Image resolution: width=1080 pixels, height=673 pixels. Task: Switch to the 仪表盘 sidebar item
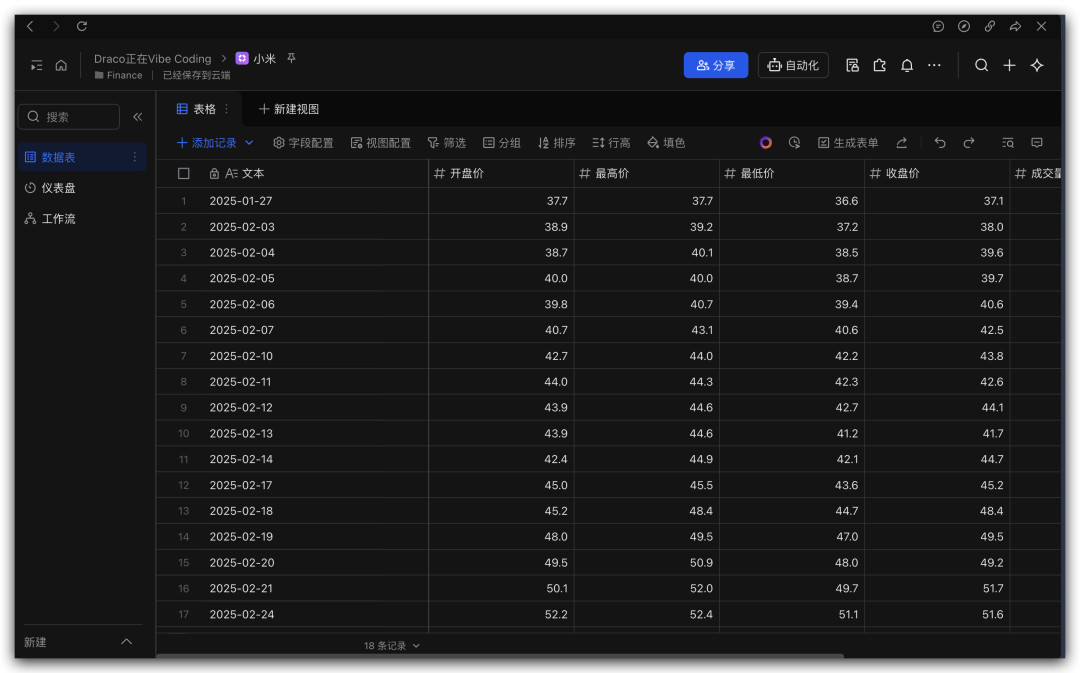pyautogui.click(x=58, y=188)
